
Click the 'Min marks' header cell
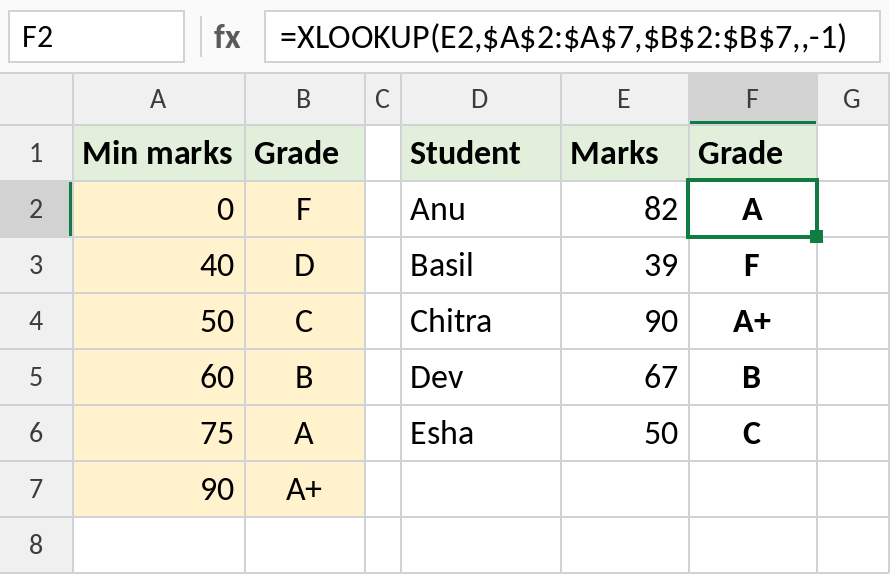click(x=159, y=153)
